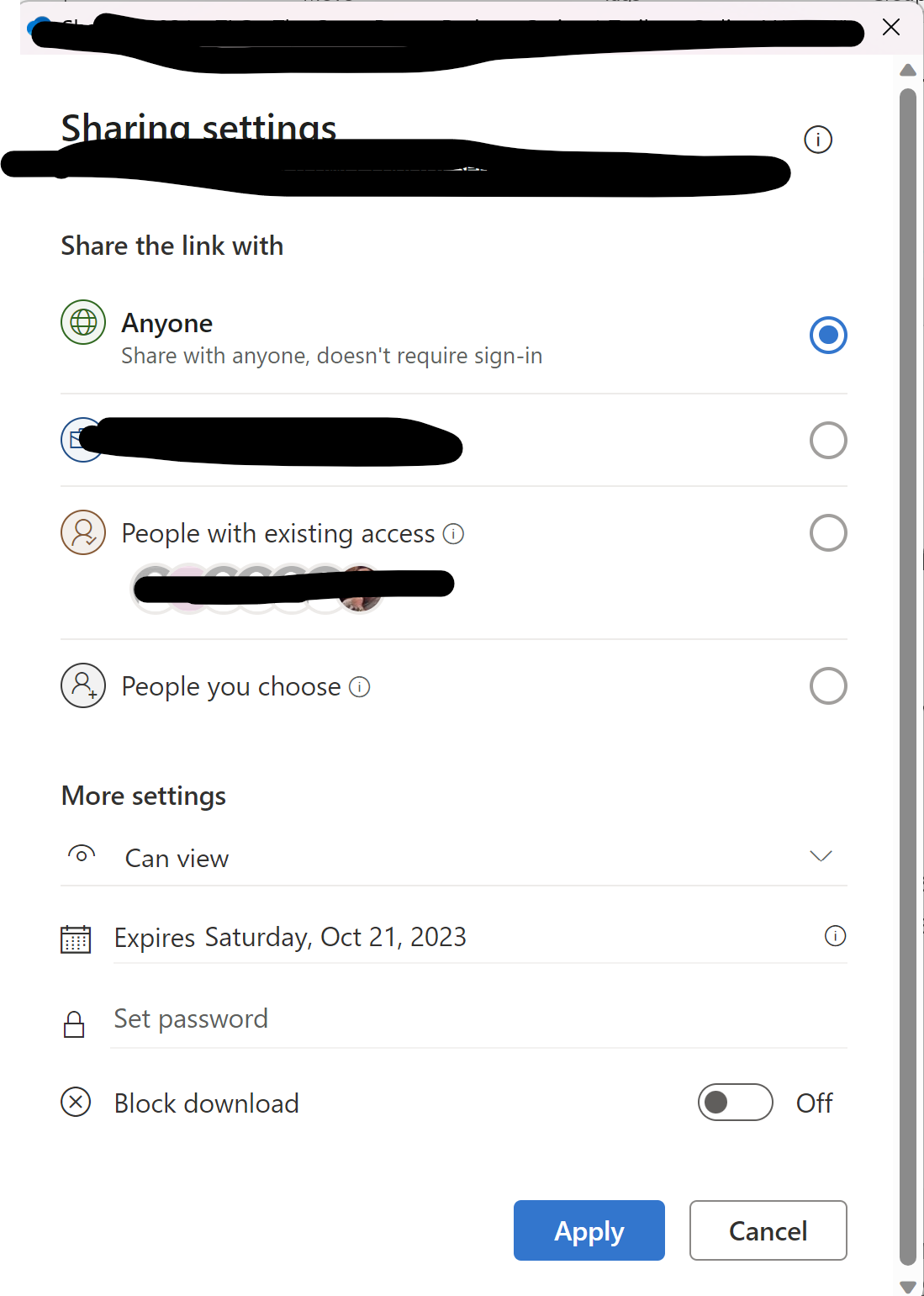Click the Block download circle icon
Image resolution: width=924 pixels, height=1296 pixels.
click(x=75, y=1103)
